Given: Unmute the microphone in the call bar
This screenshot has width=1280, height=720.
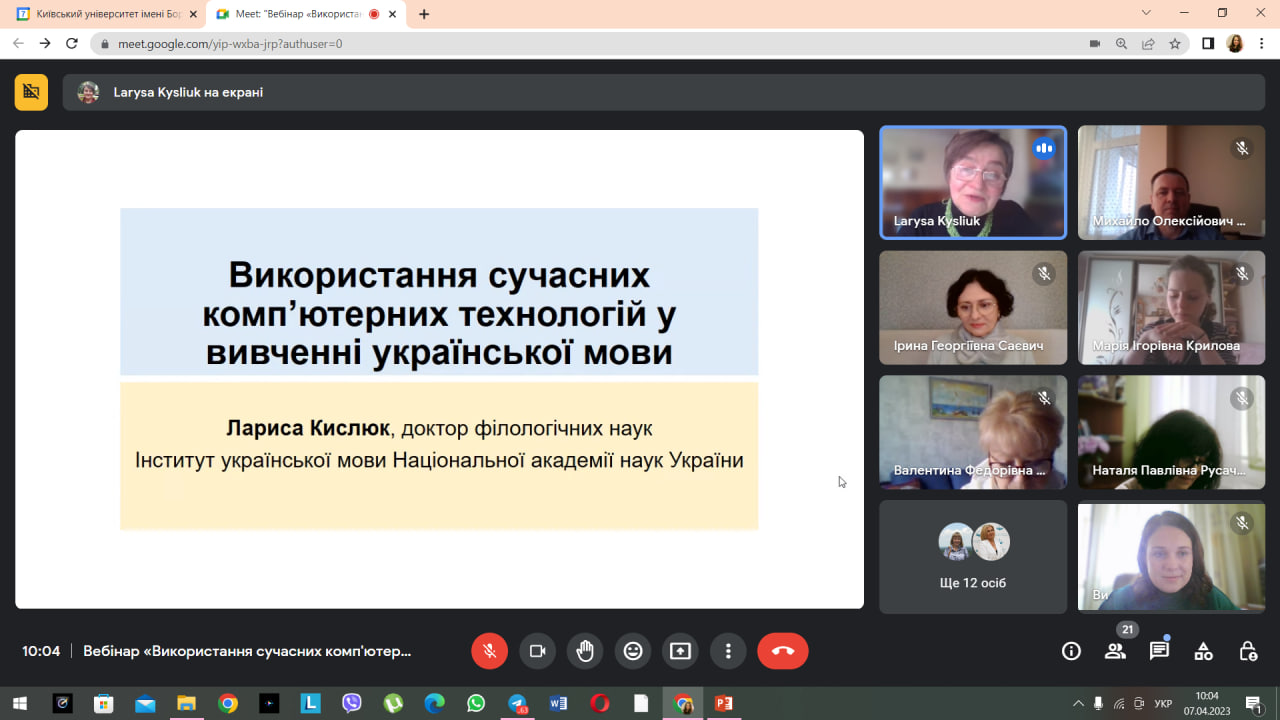Looking at the screenshot, I should pyautogui.click(x=489, y=651).
